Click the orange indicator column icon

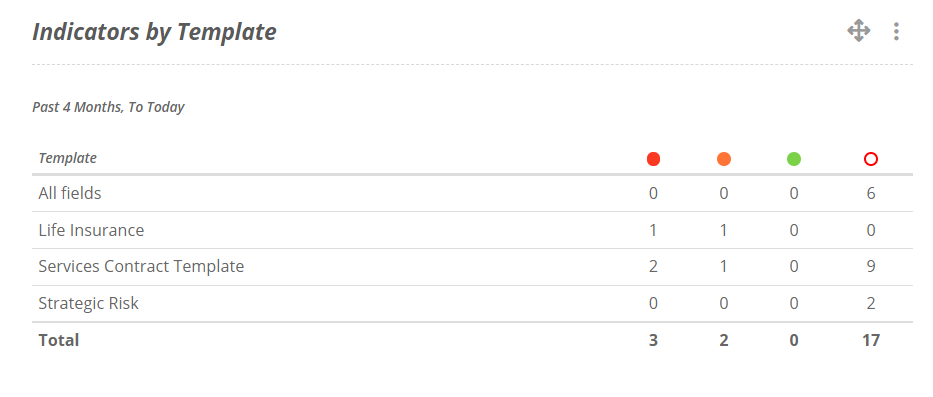(724, 159)
